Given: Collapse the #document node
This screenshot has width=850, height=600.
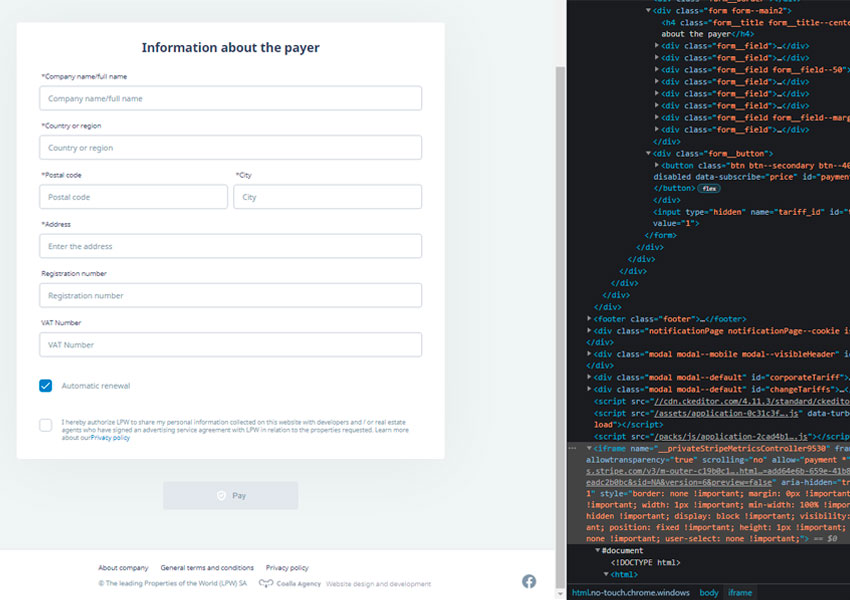Looking at the screenshot, I should [x=598, y=550].
